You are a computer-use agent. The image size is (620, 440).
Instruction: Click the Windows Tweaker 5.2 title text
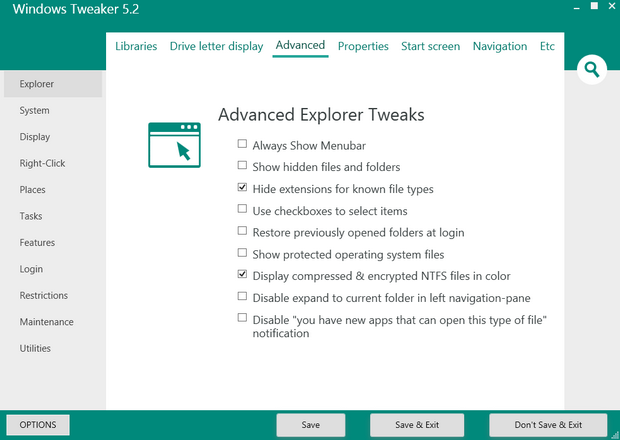click(76, 9)
